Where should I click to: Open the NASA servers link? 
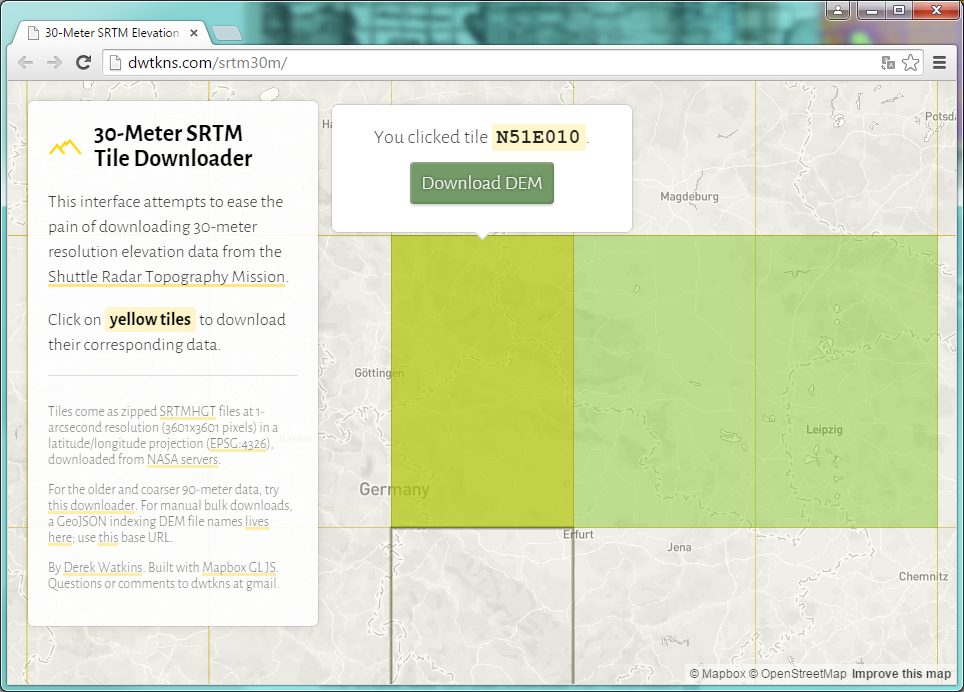click(182, 459)
